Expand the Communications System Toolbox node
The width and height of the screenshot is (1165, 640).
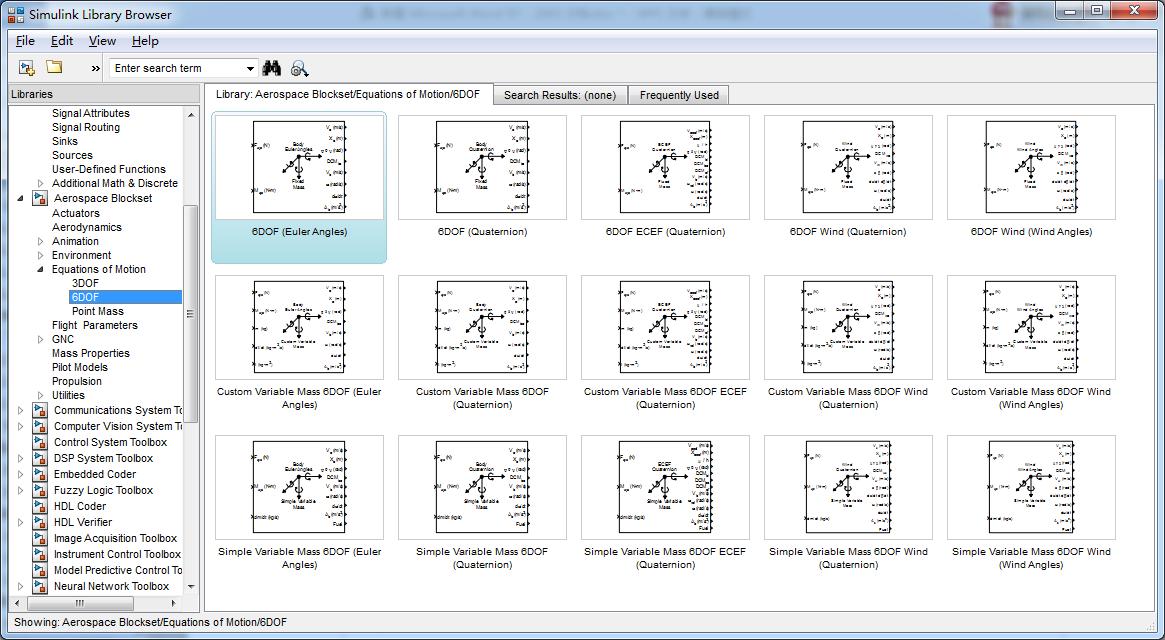20,410
